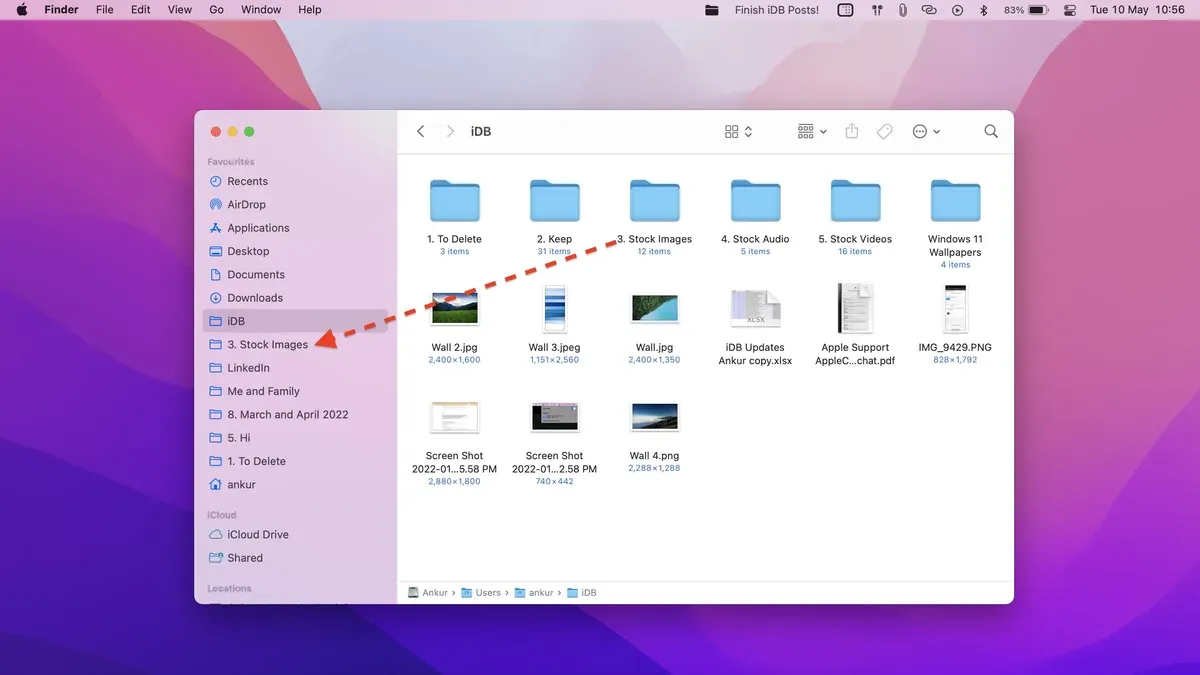Screen dimensions: 1200x675
Task: Open the More actions ellipsis menu
Action: 926,131
